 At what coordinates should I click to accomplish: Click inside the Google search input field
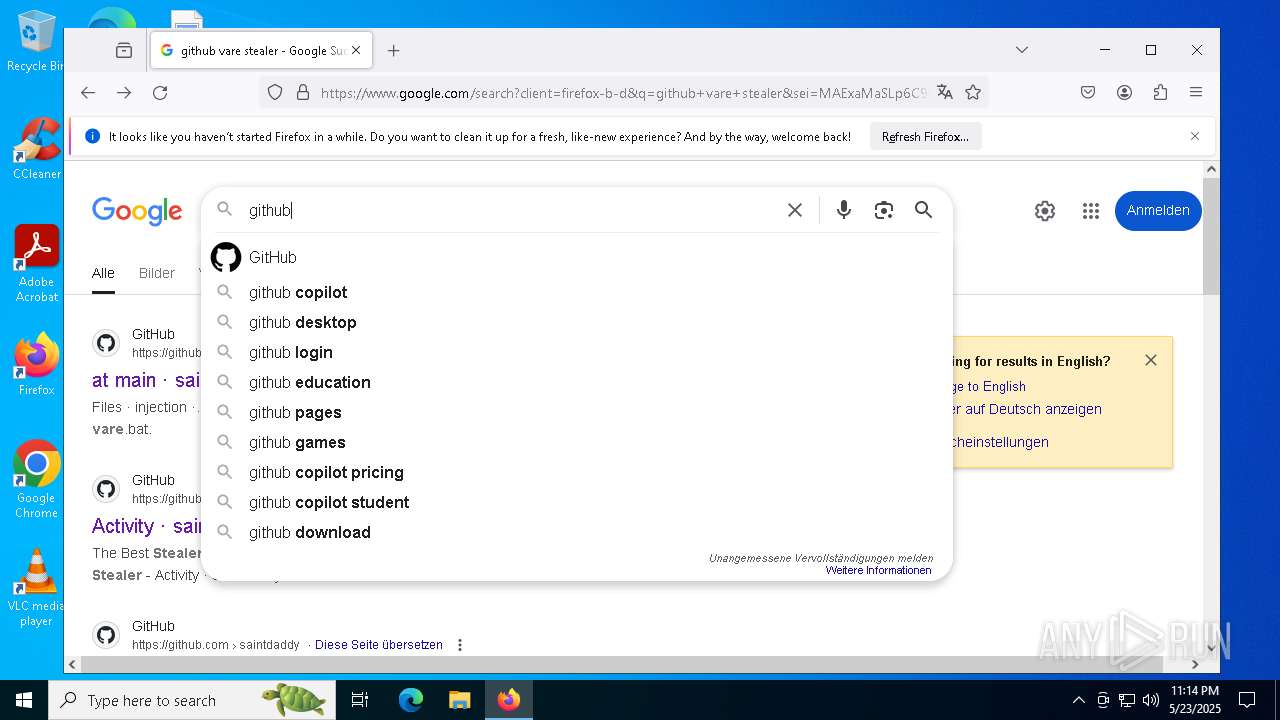tap(510, 210)
